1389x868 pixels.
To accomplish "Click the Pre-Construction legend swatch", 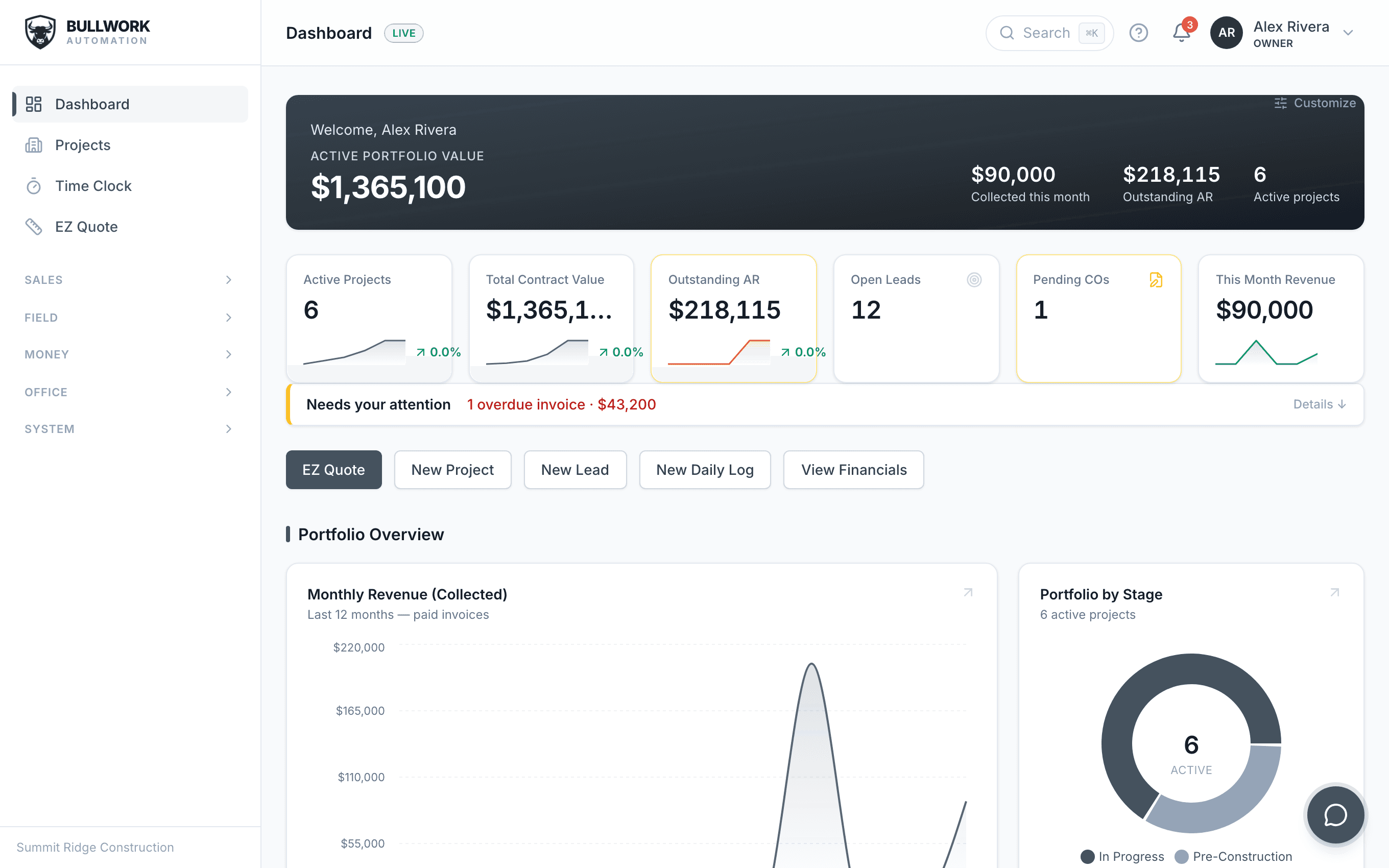I will [x=1181, y=857].
